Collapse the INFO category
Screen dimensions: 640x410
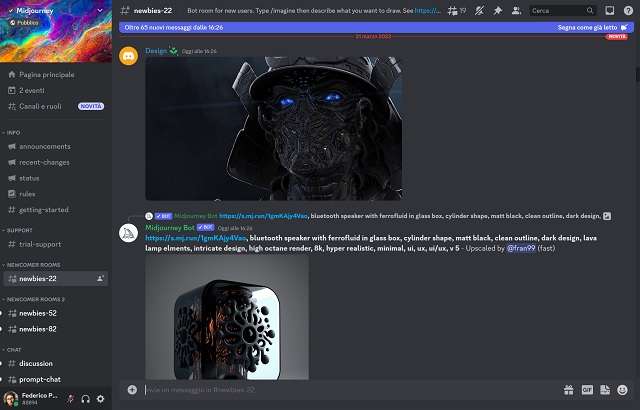coord(11,133)
